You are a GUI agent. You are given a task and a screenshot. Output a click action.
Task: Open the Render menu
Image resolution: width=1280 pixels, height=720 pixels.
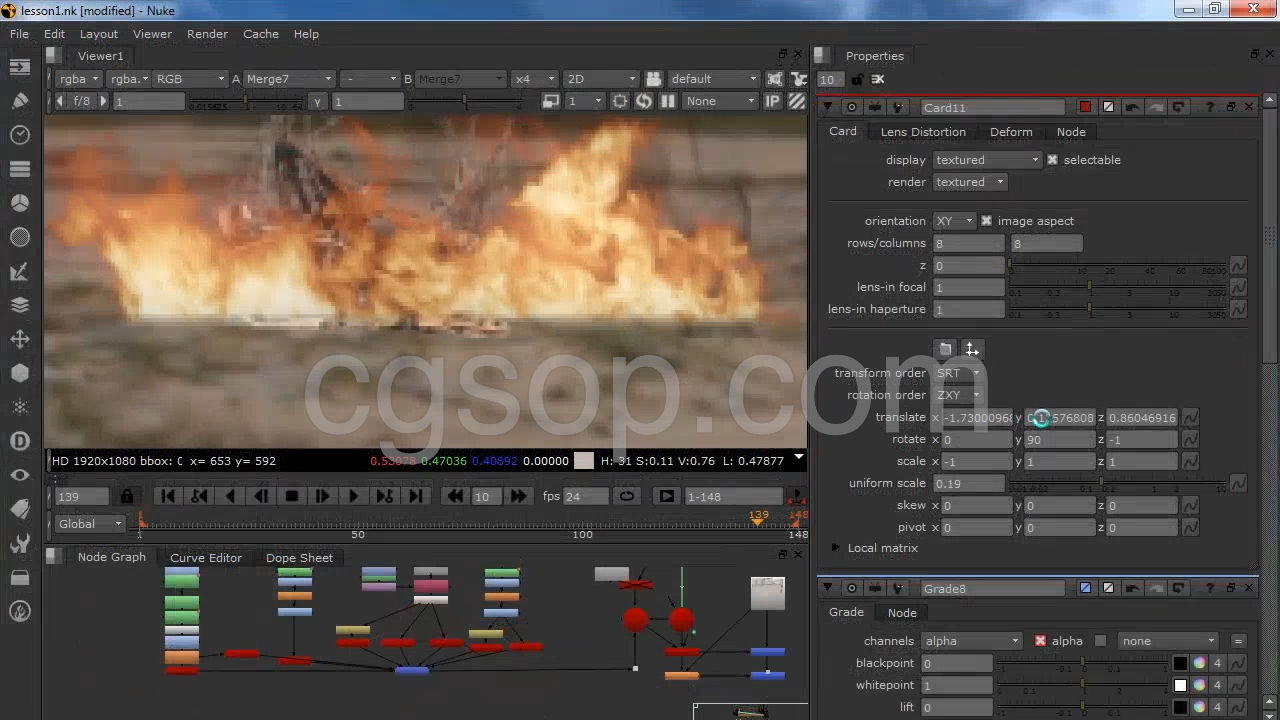click(207, 34)
